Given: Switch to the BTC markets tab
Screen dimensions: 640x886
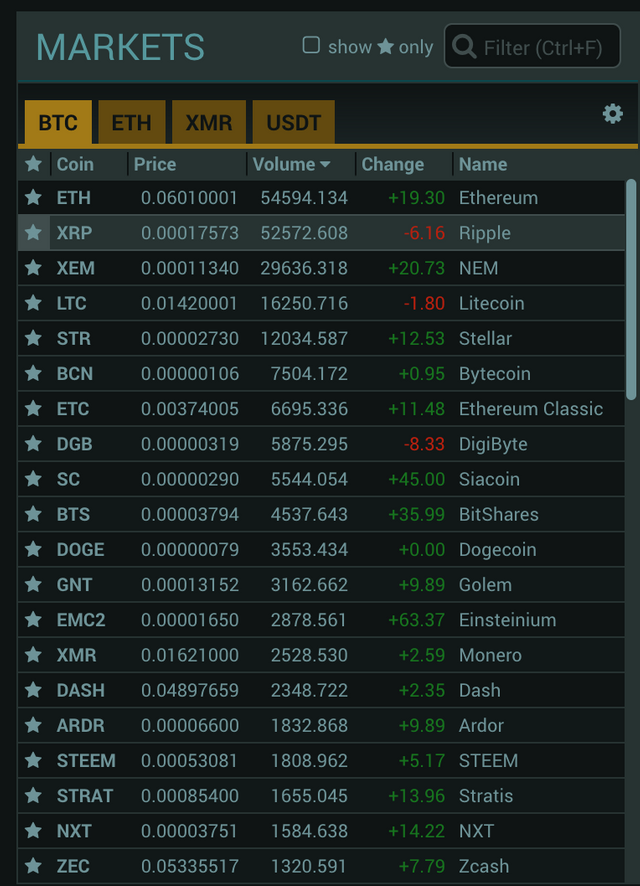Looking at the screenshot, I should tap(58, 122).
